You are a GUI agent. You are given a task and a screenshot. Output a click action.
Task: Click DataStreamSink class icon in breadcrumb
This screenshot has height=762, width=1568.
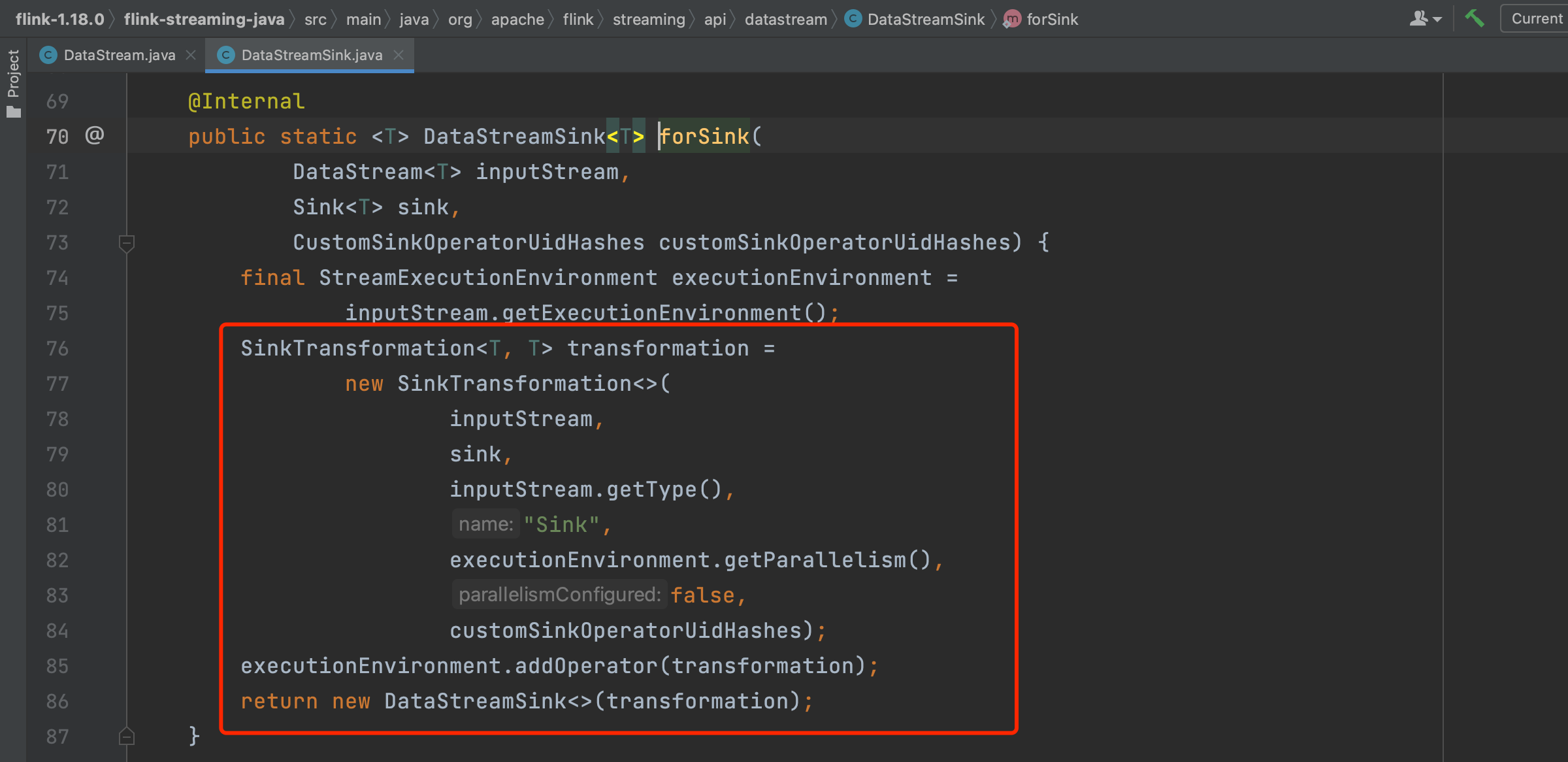[853, 20]
